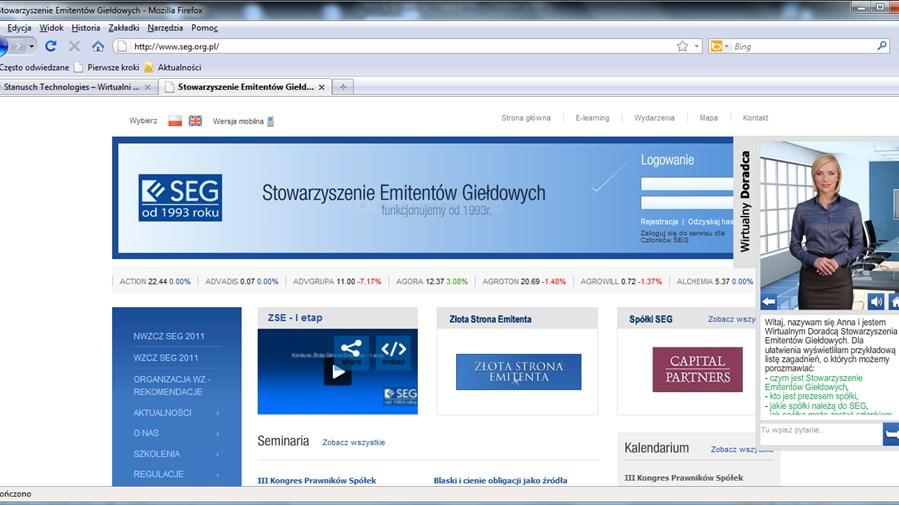Bookmark this page with the star icon
This screenshot has width=899, height=505.
(x=682, y=46)
